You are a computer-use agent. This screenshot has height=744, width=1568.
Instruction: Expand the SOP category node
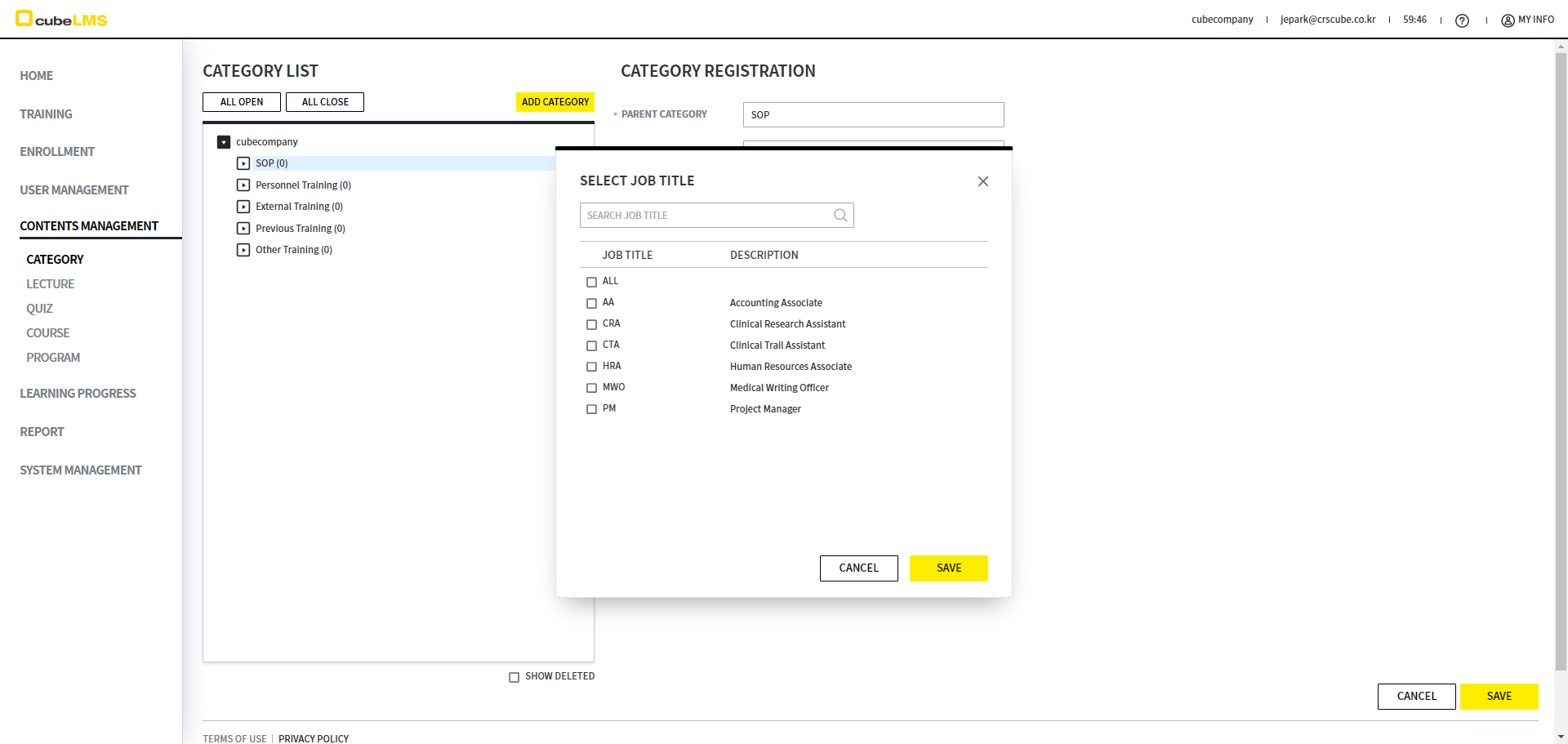[x=243, y=163]
